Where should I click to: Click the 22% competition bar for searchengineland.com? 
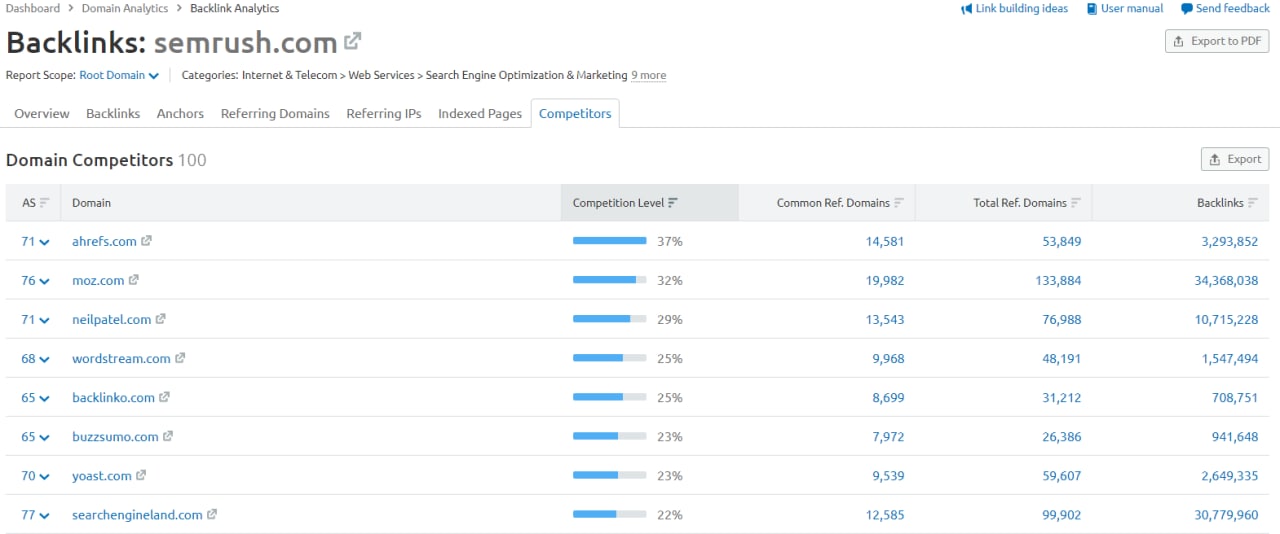610,514
